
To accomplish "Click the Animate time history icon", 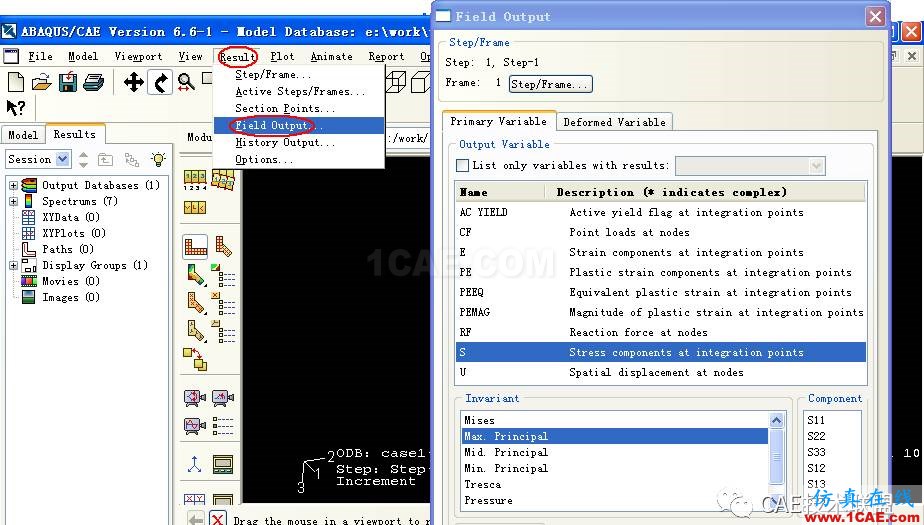I will tap(223, 398).
